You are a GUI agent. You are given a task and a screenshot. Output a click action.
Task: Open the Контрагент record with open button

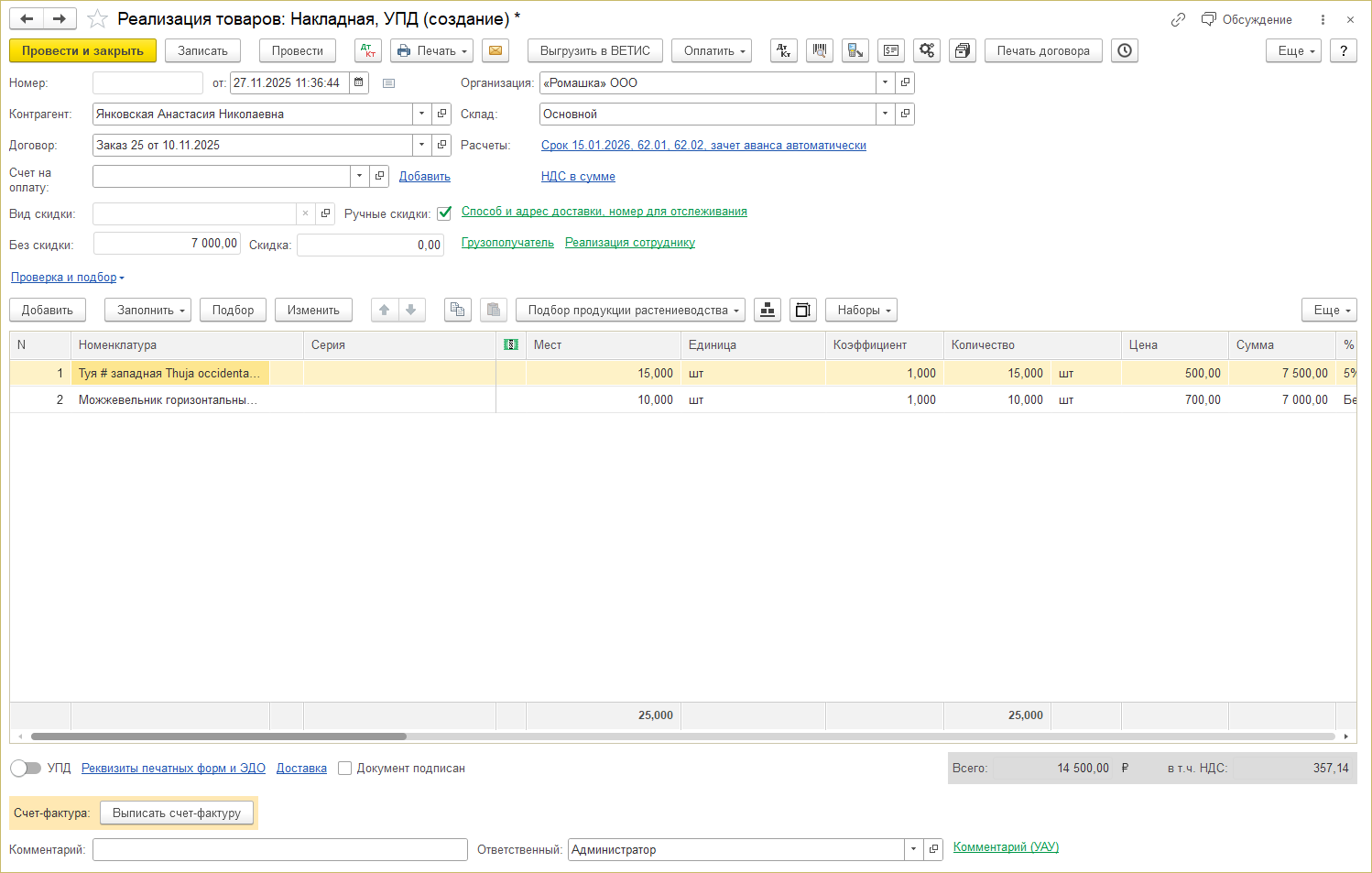pos(442,115)
